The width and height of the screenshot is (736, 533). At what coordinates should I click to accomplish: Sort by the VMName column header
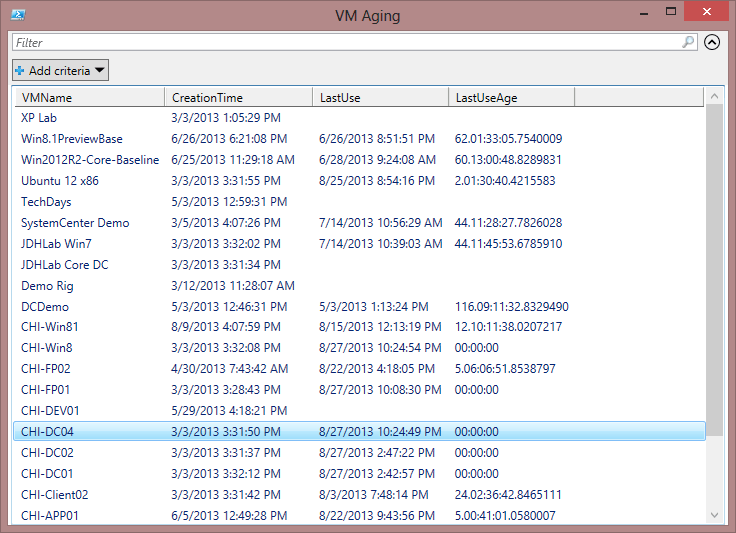tap(90, 98)
